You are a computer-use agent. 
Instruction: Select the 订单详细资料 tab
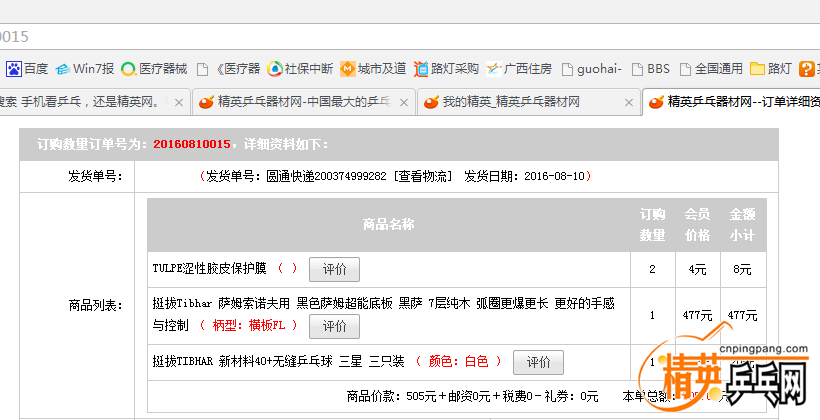click(x=732, y=102)
